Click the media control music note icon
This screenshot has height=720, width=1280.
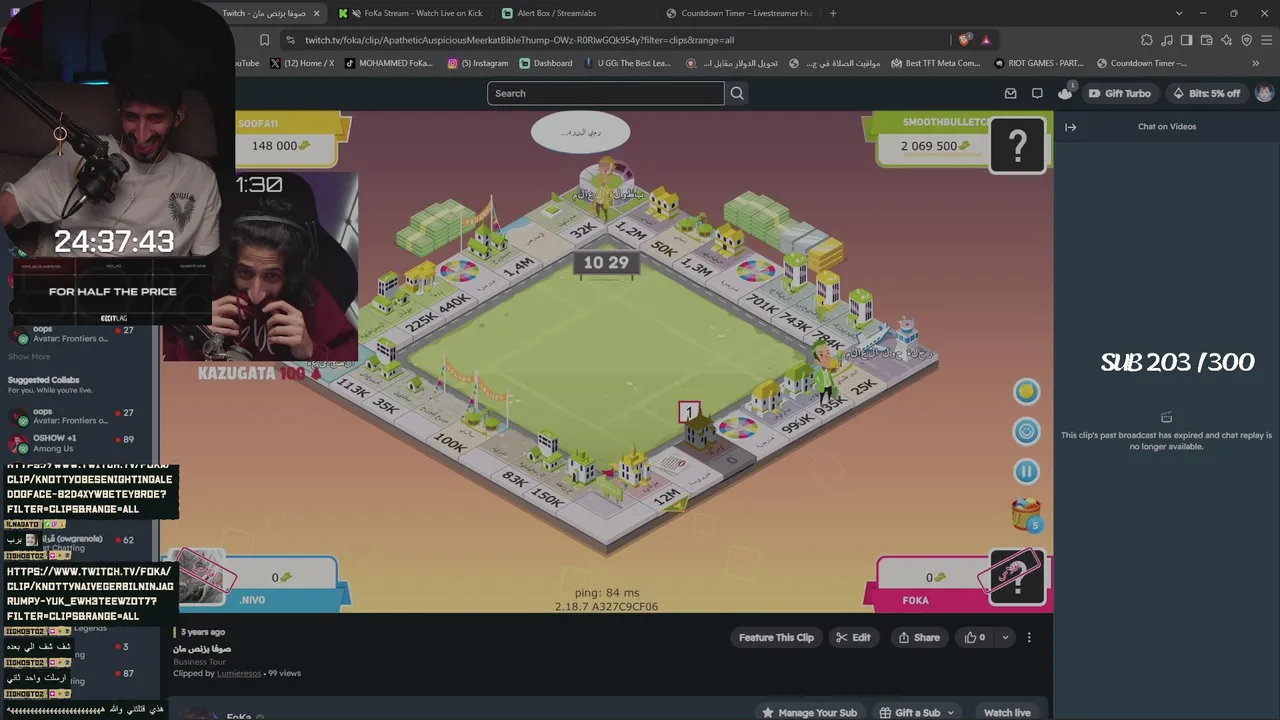click(1167, 40)
